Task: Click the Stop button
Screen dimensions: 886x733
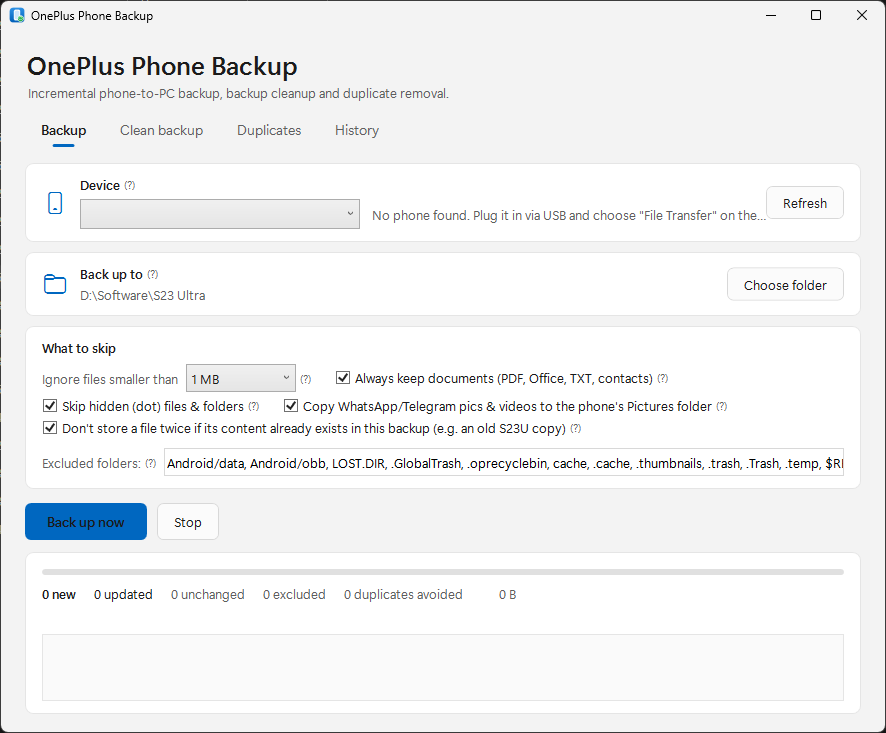Action: (188, 522)
